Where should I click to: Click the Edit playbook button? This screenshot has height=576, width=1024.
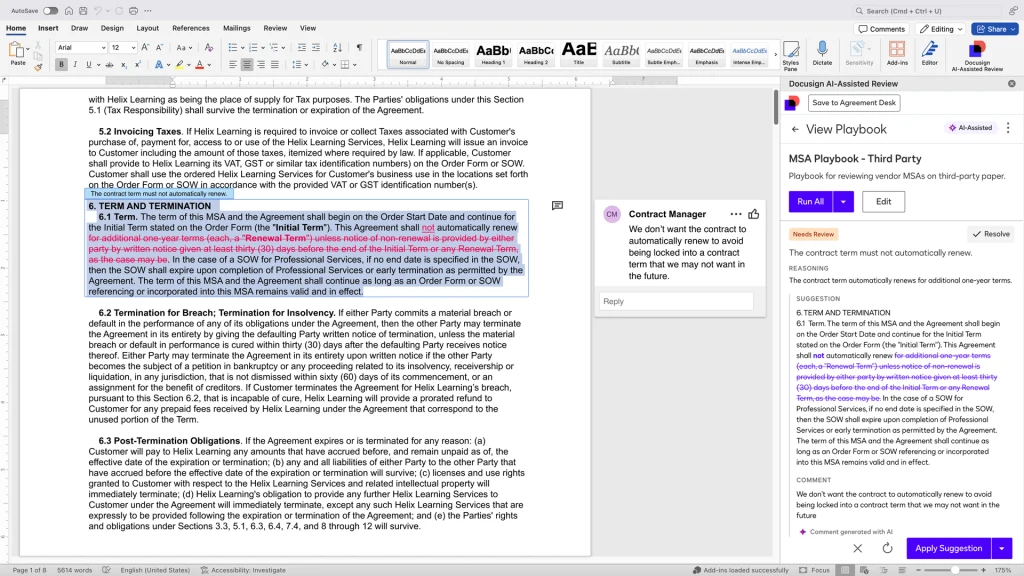(x=883, y=201)
